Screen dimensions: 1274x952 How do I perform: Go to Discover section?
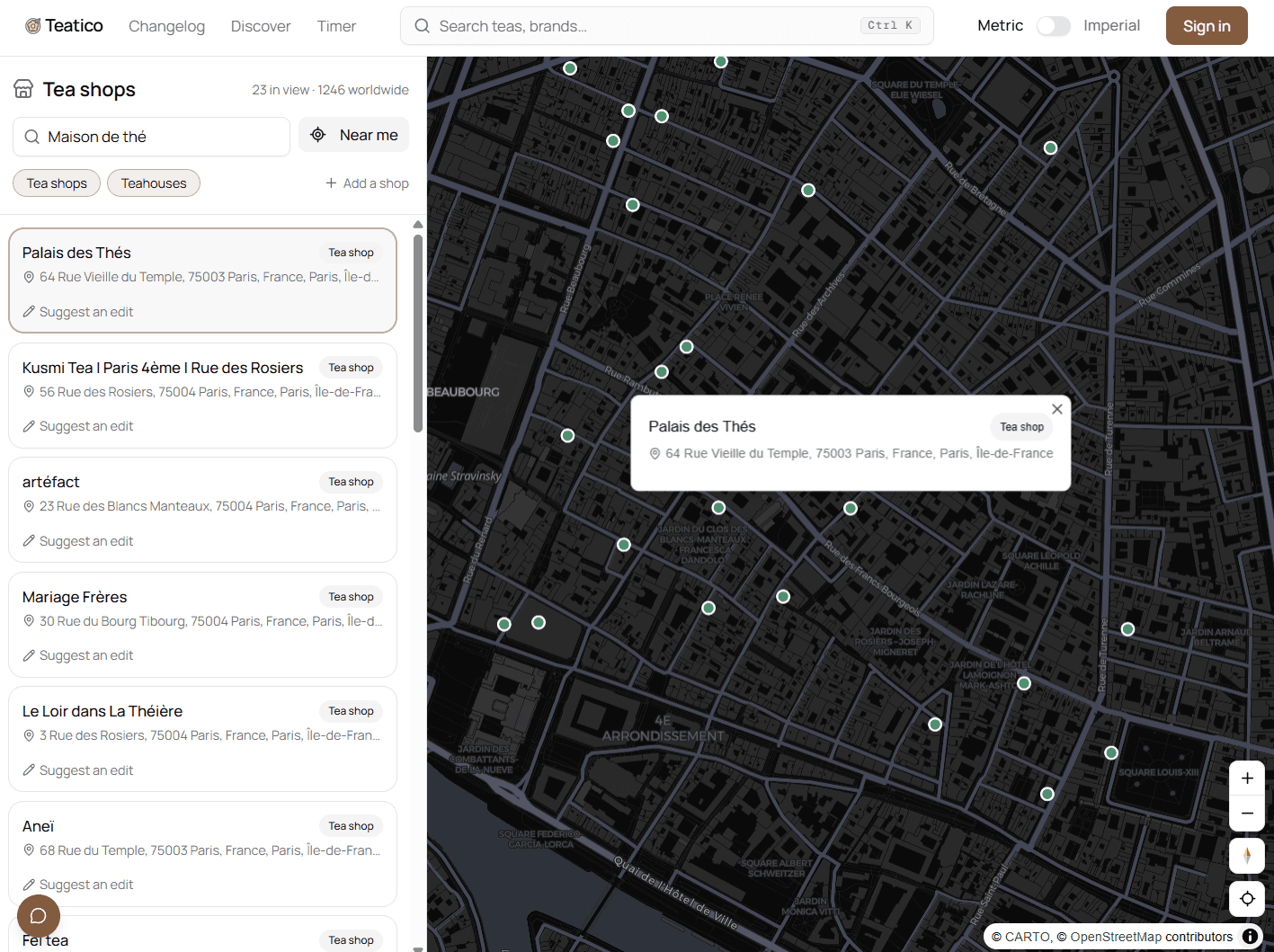click(x=261, y=26)
